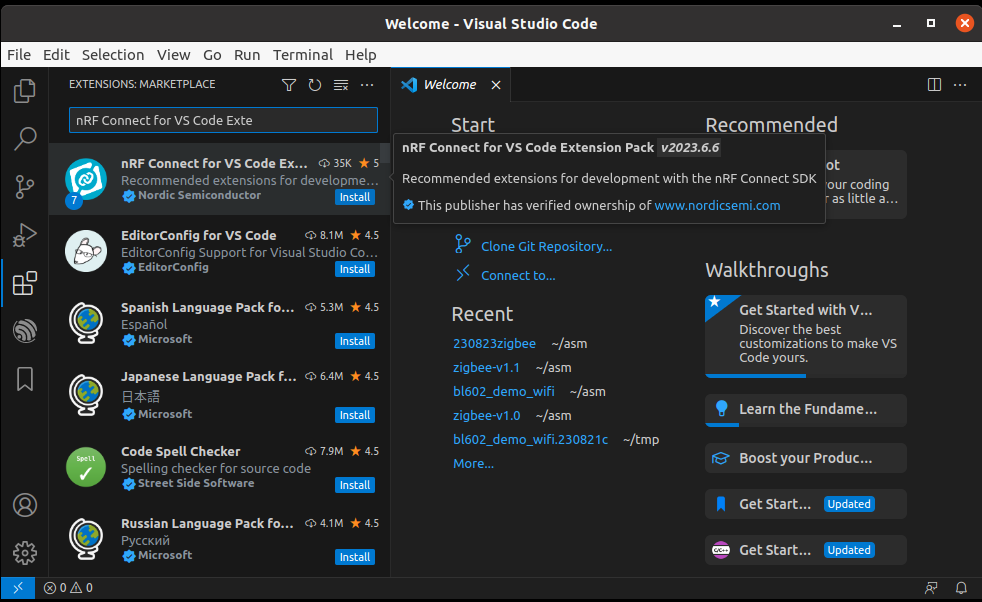The image size is (982, 602).
Task: Install Japanese Language Pack
Action: click(x=354, y=415)
